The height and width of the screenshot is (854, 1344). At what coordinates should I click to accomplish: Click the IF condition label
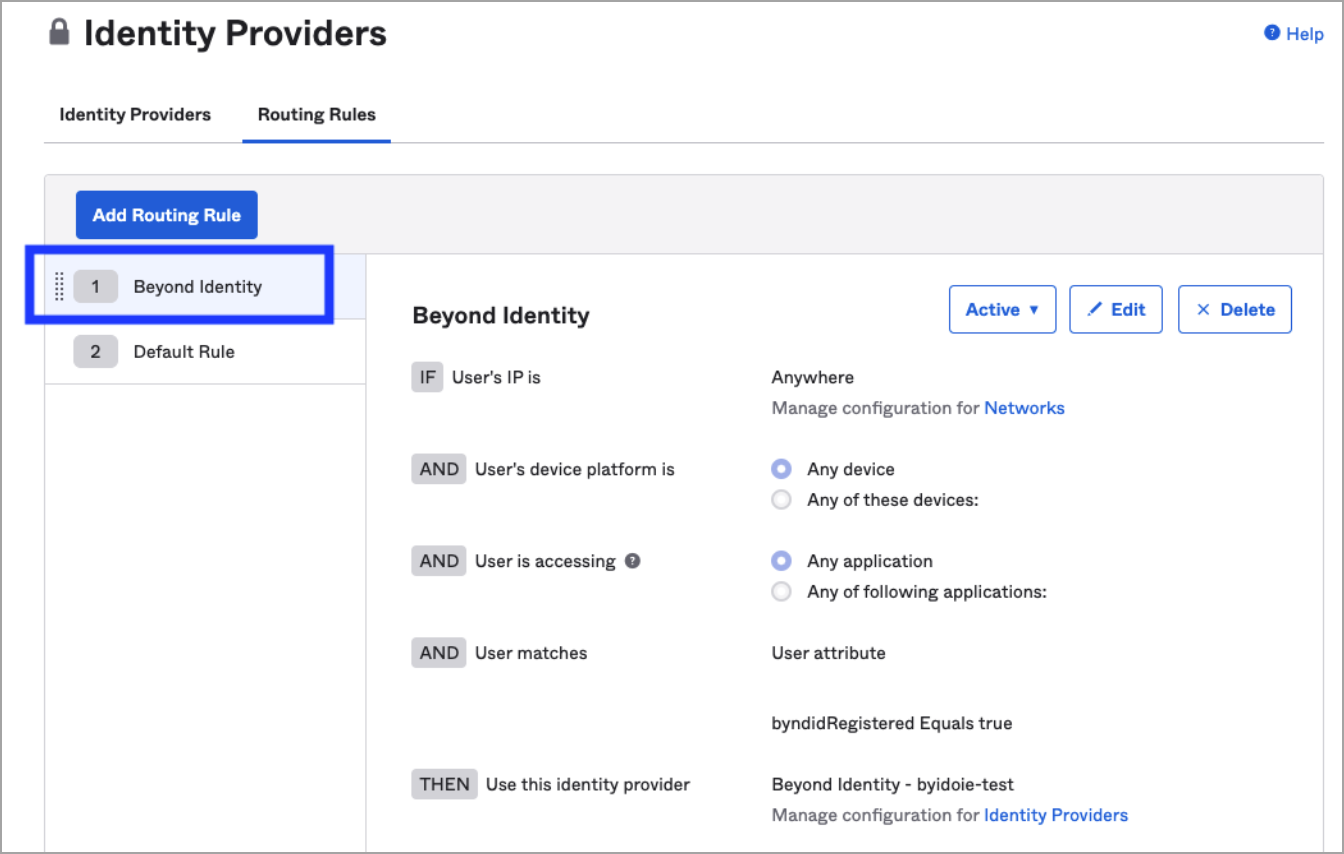tap(427, 378)
